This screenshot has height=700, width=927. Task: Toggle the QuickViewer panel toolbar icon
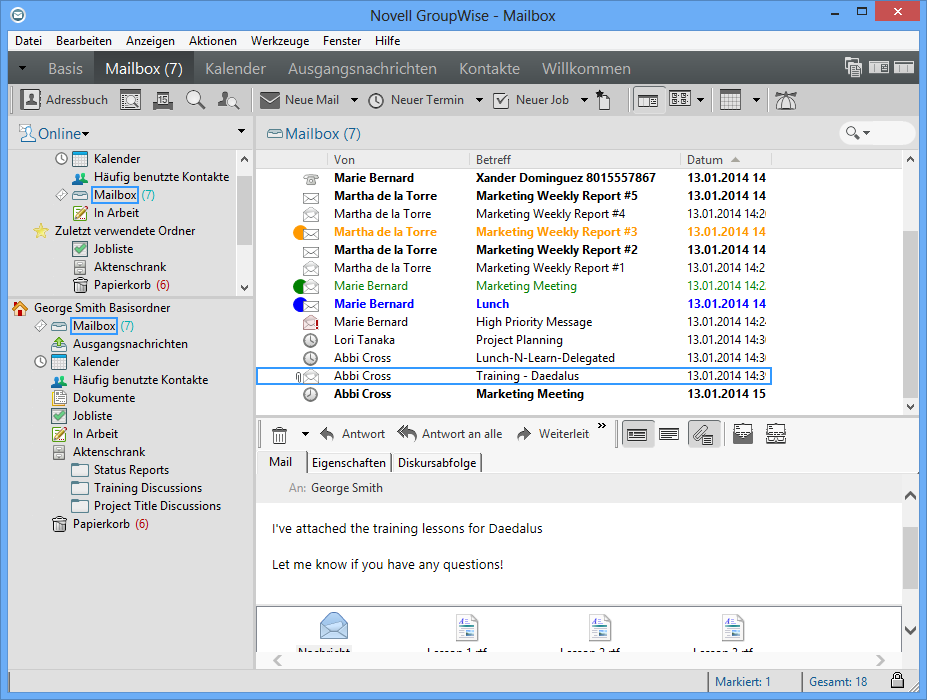coord(647,101)
